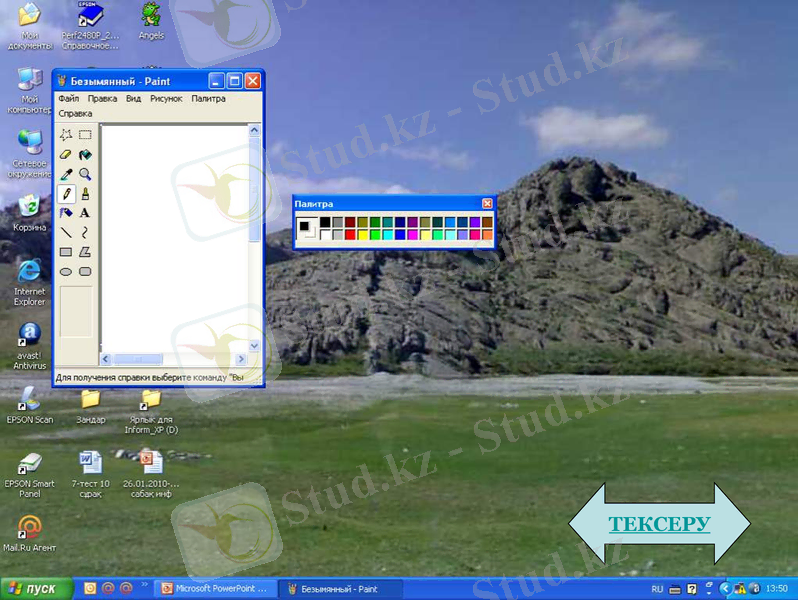Image resolution: width=798 pixels, height=600 pixels.
Task: Select the Polygon shape tool
Action: (85, 252)
